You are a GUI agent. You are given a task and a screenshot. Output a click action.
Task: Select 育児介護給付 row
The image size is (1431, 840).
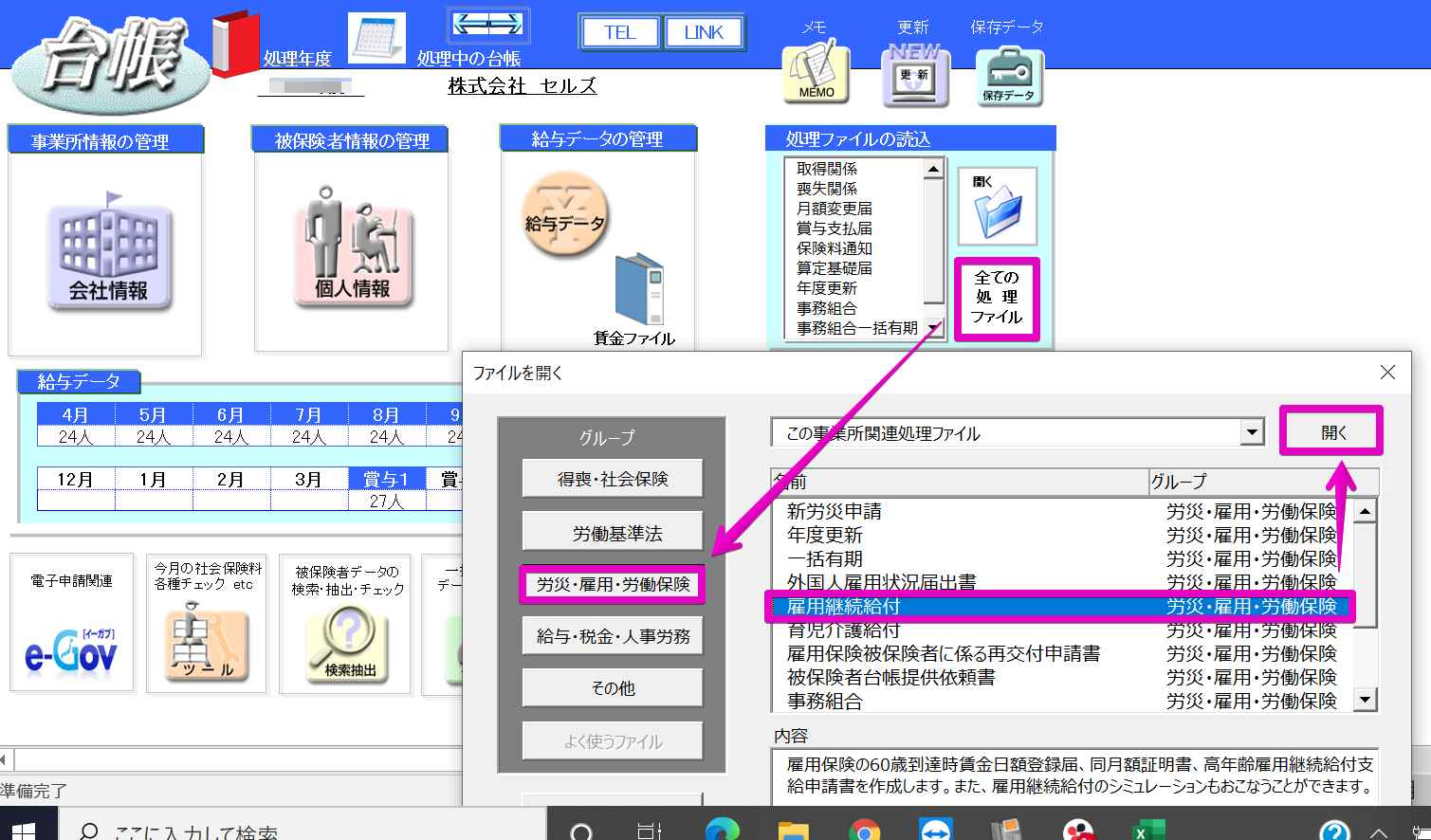click(1061, 630)
